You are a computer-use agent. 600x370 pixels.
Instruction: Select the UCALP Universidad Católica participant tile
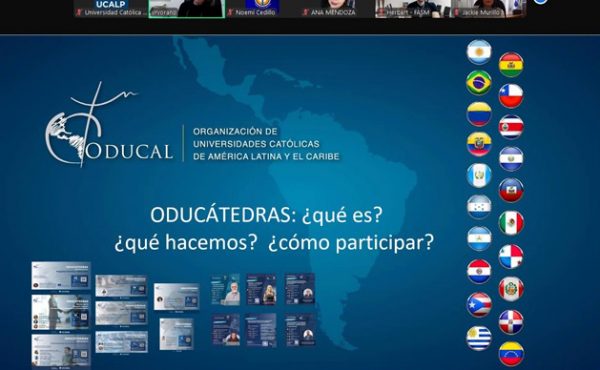coord(111,8)
